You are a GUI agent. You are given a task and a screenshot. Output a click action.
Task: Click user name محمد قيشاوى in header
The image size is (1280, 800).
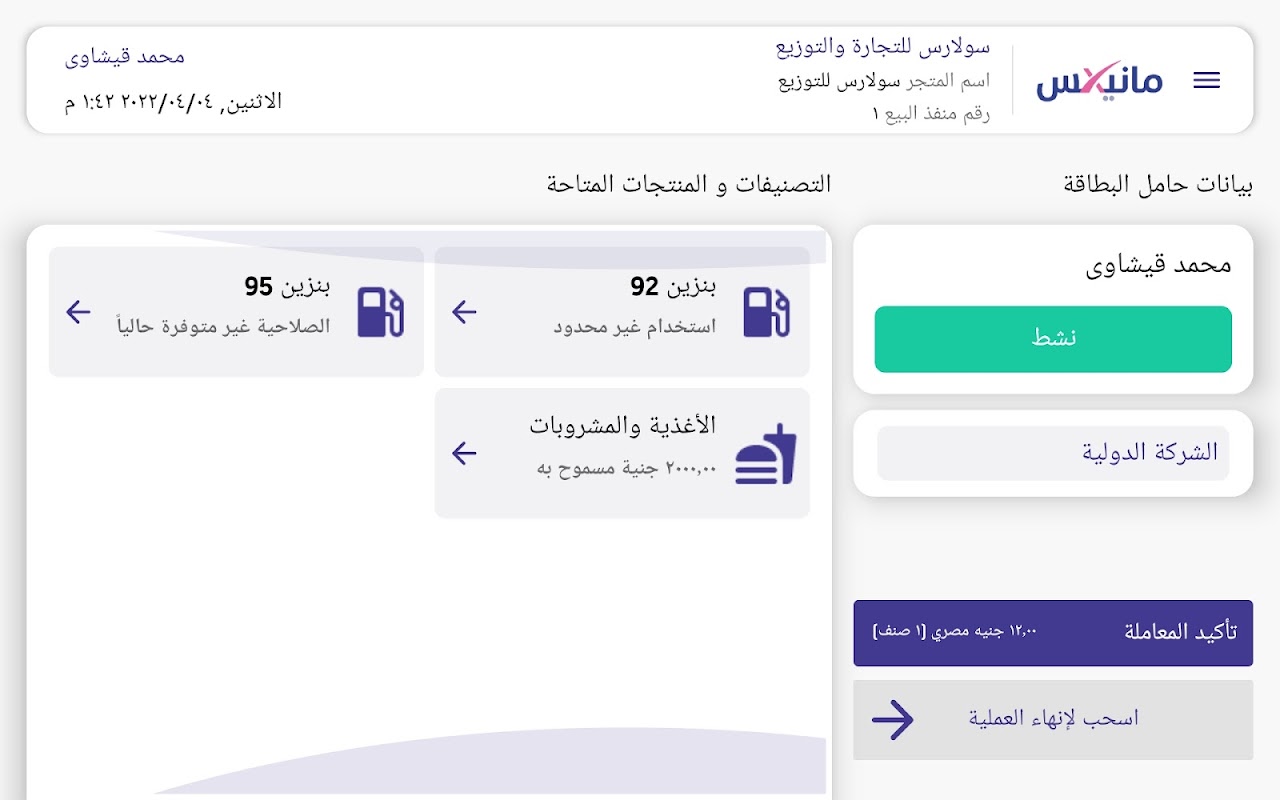[x=125, y=57]
